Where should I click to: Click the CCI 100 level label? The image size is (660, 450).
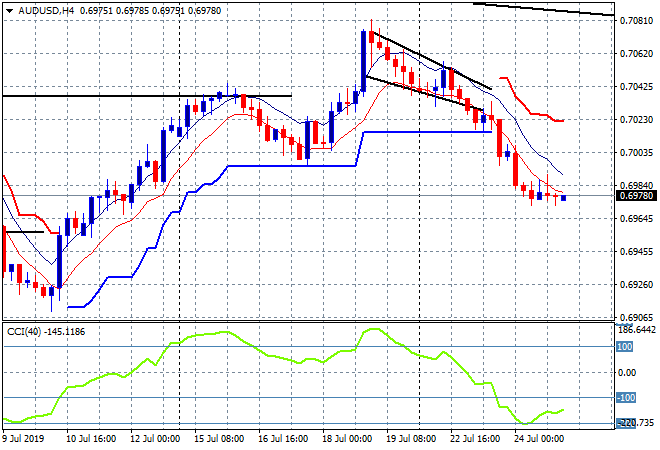pos(625,347)
